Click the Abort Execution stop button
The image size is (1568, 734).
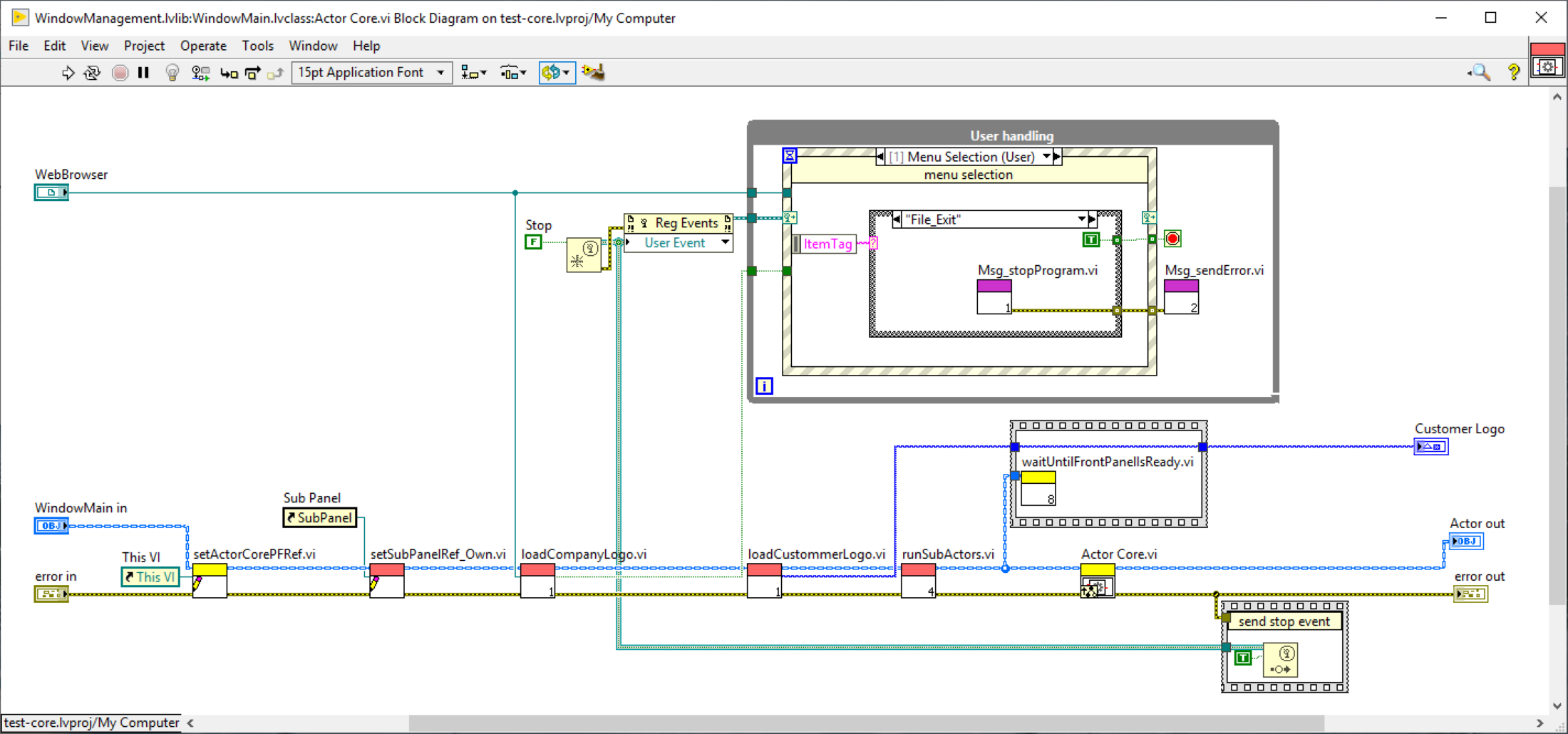coord(120,73)
